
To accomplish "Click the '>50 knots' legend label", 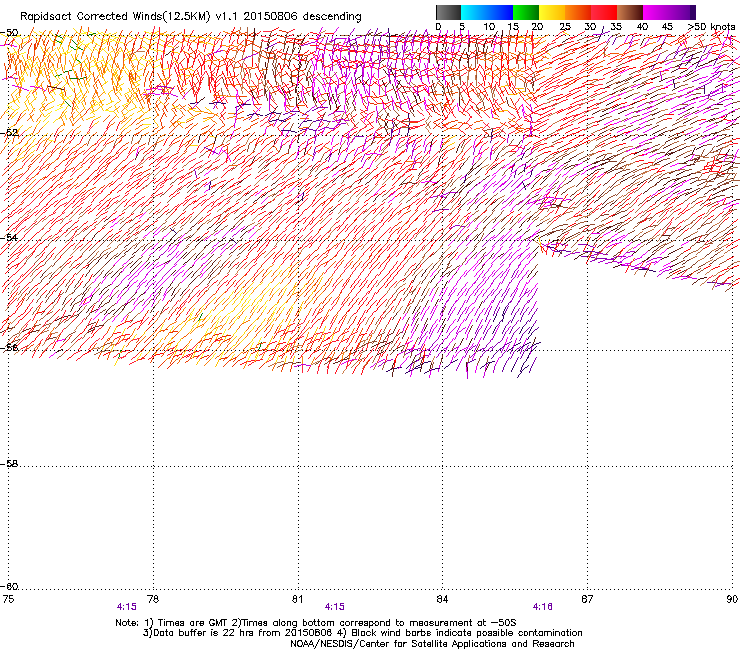I will pyautogui.click(x=711, y=27).
